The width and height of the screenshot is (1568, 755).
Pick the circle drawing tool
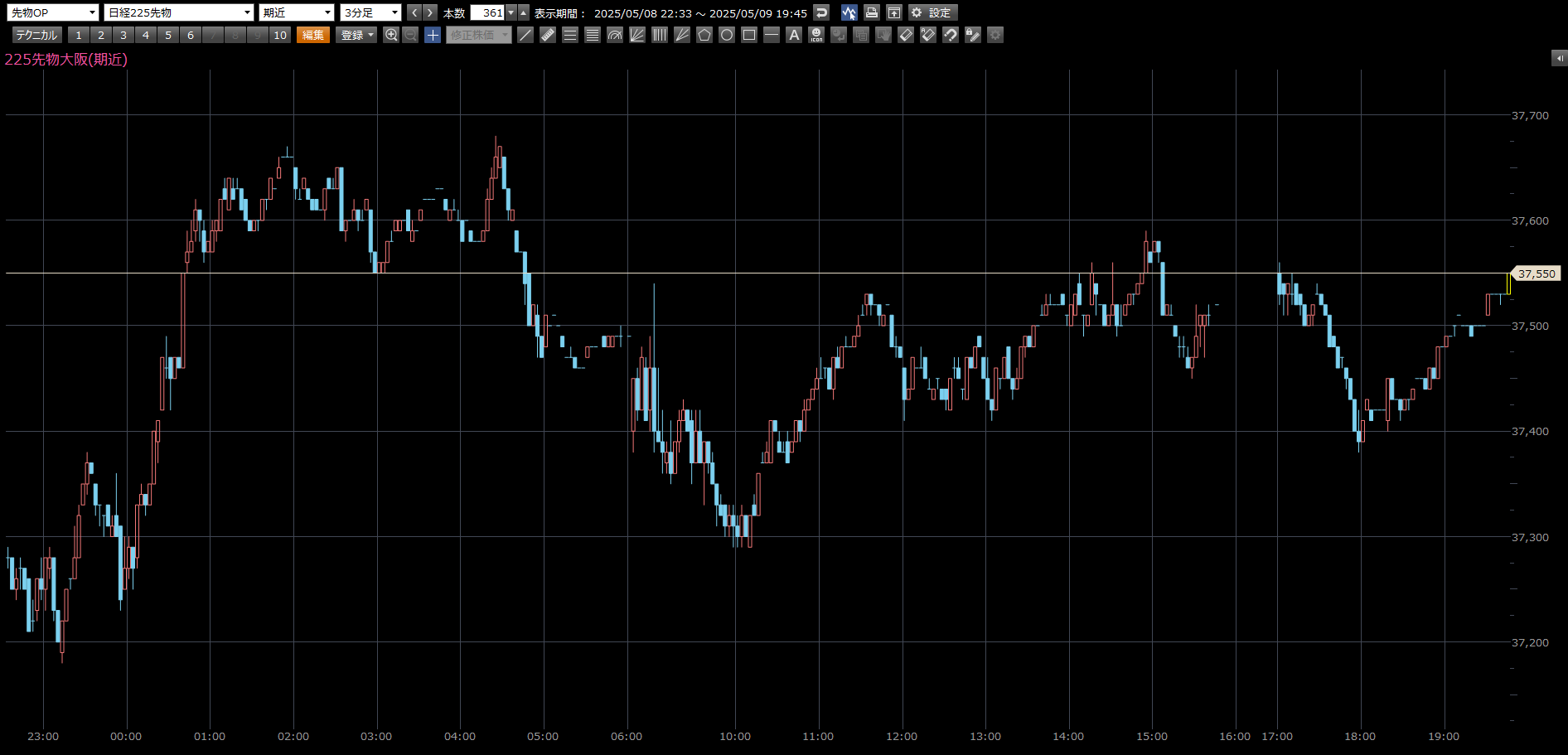point(727,35)
